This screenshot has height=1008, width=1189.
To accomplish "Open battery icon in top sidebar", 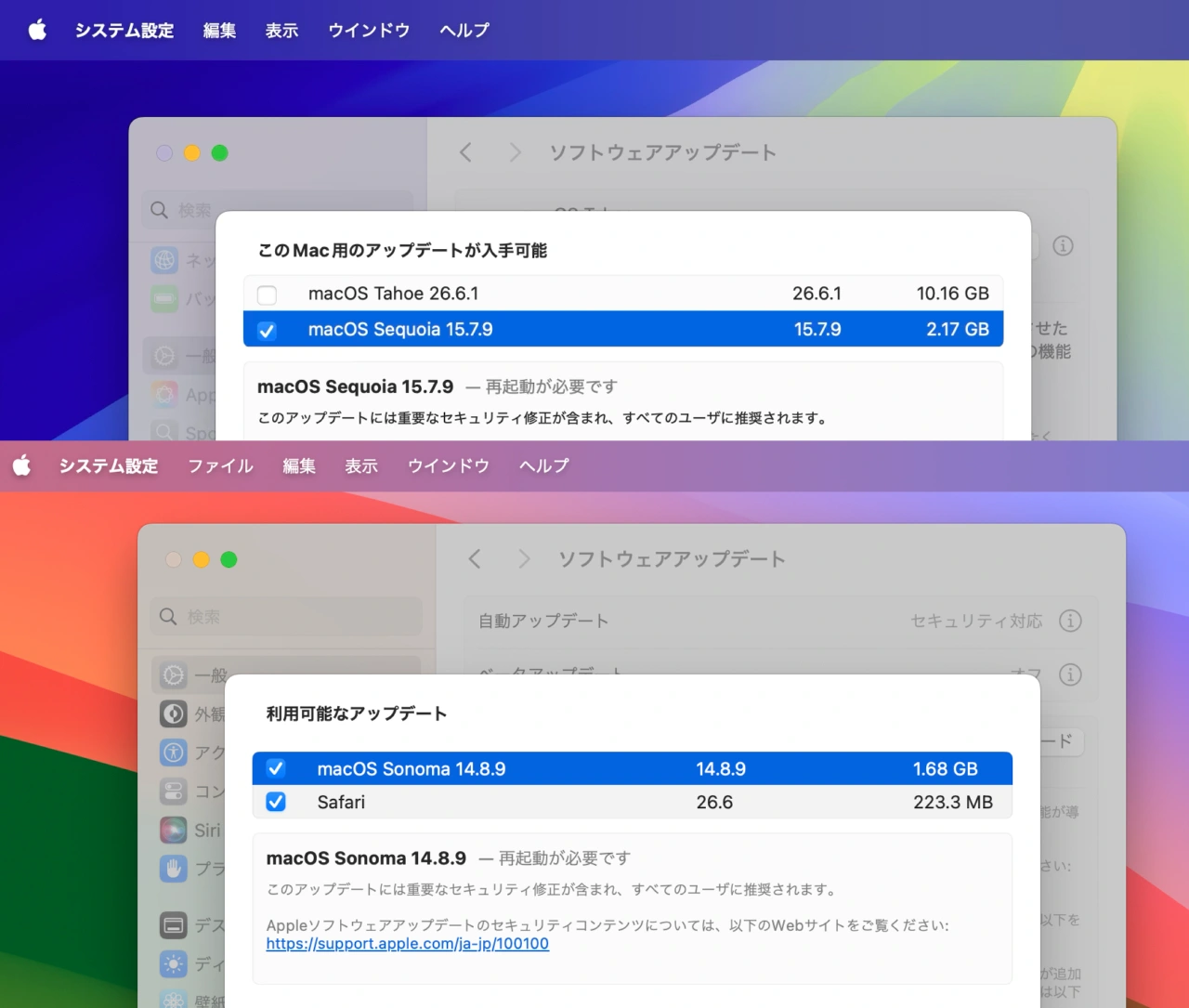I will (164, 299).
